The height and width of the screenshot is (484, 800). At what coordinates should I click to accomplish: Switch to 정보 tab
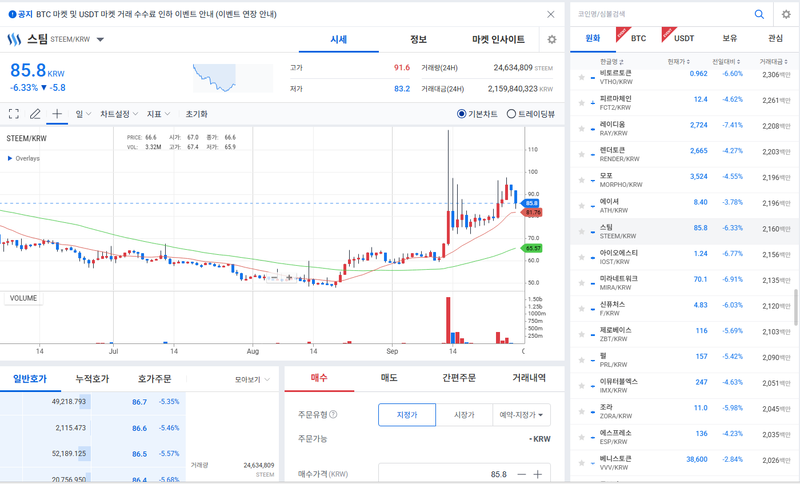418,39
